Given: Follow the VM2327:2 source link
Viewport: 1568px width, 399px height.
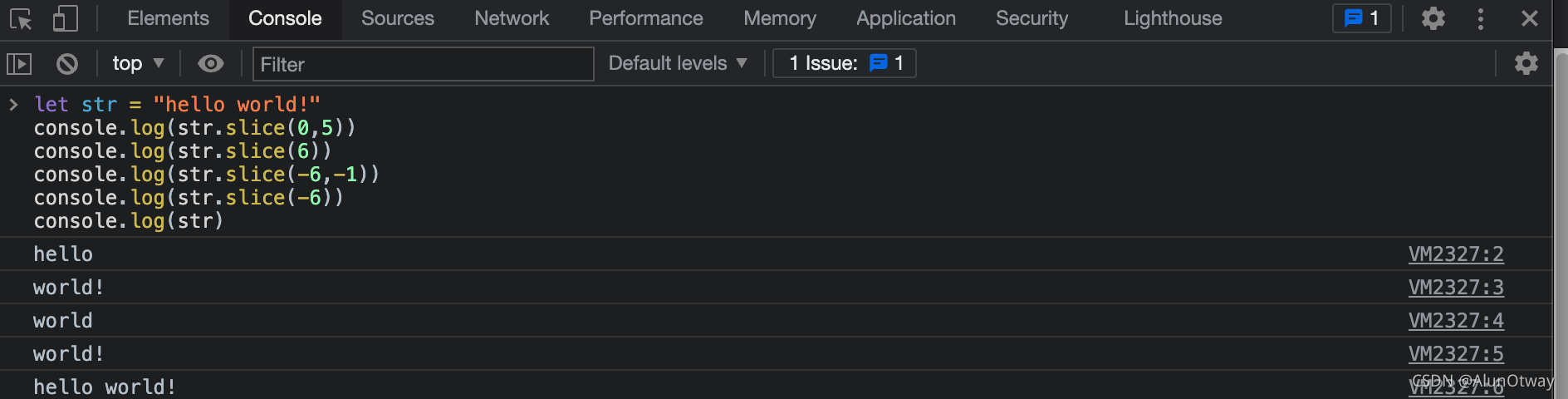Looking at the screenshot, I should point(1456,254).
